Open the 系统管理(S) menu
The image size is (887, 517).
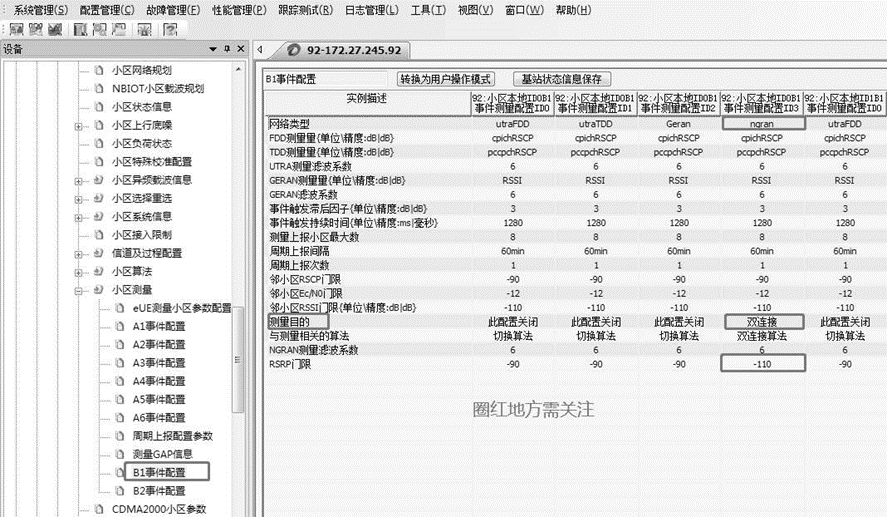41,10
